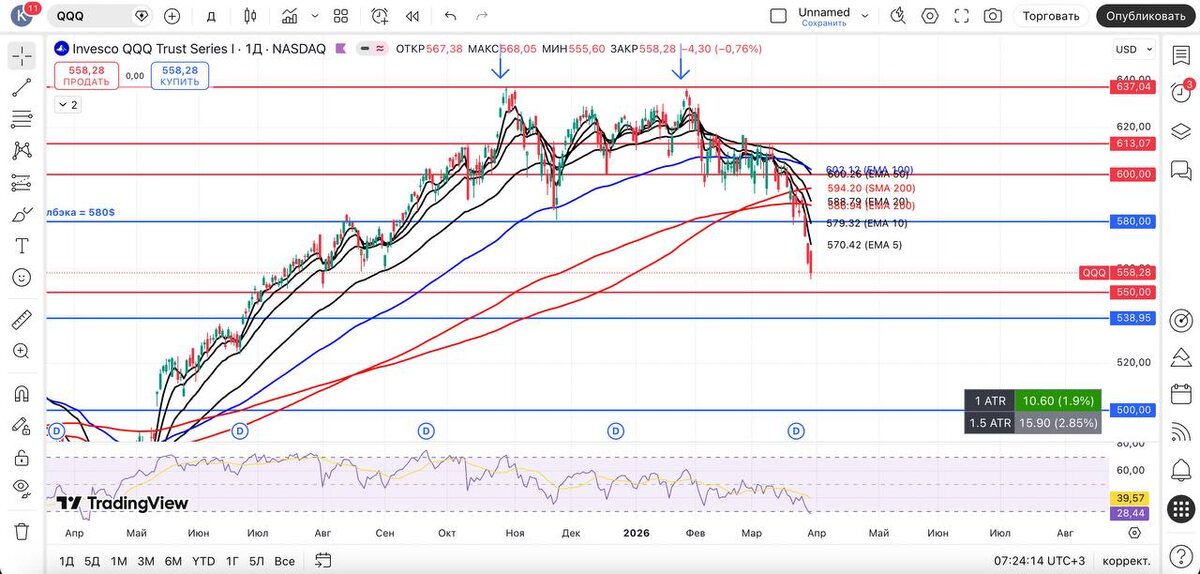The height and width of the screenshot is (574, 1200).
Task: Select the 6М date range tab
Action: click(173, 560)
